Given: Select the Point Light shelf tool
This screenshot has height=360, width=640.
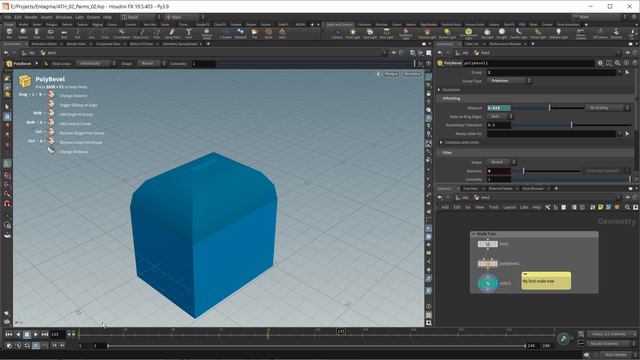Looking at the screenshot, I should [353, 33].
